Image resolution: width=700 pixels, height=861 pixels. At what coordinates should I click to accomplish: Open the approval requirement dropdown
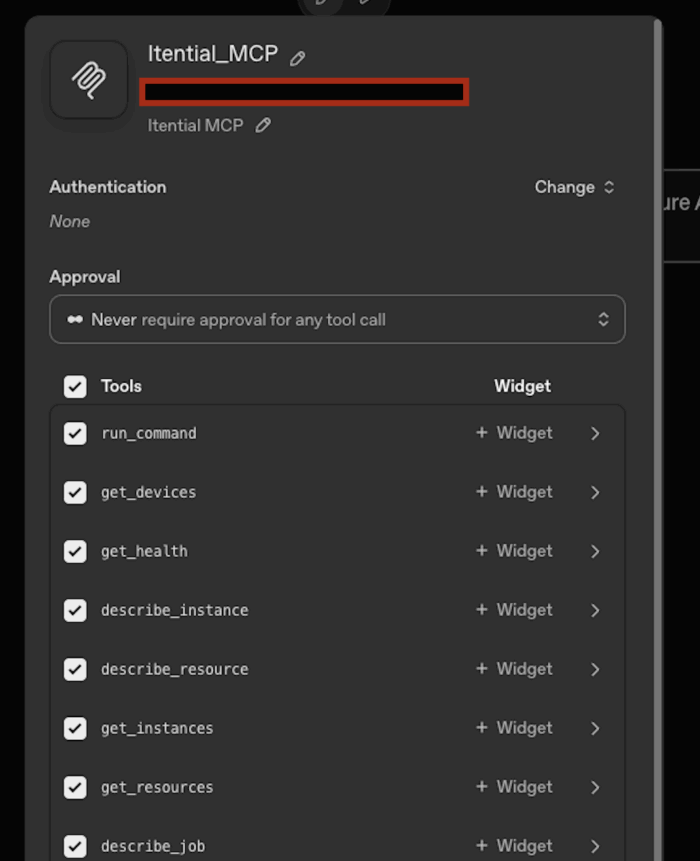point(337,319)
